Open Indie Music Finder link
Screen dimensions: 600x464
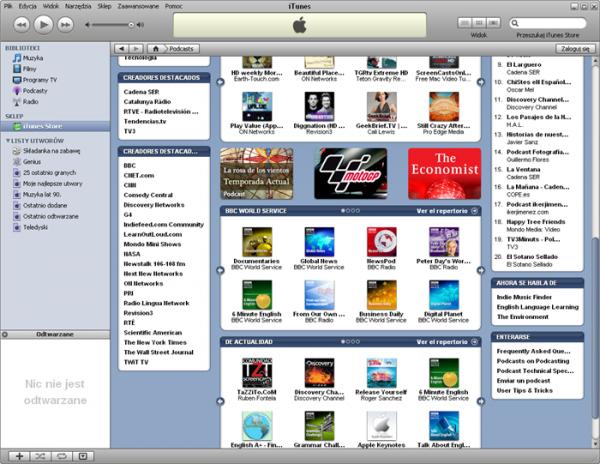coord(524,297)
